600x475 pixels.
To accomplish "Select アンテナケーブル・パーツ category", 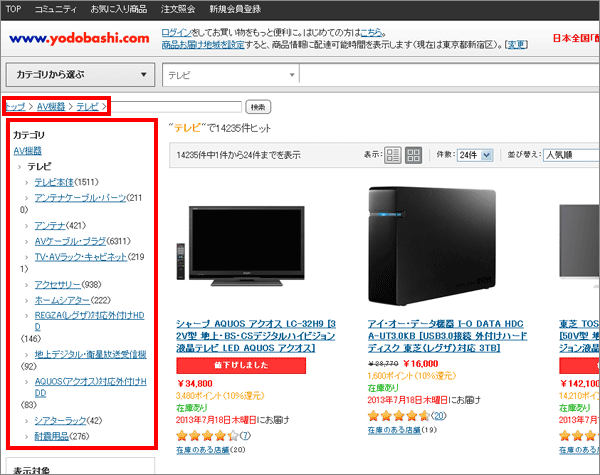I will coord(80,198).
